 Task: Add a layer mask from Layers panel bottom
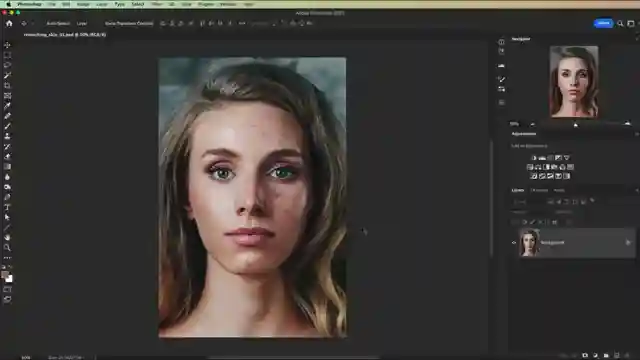[x=585, y=356]
